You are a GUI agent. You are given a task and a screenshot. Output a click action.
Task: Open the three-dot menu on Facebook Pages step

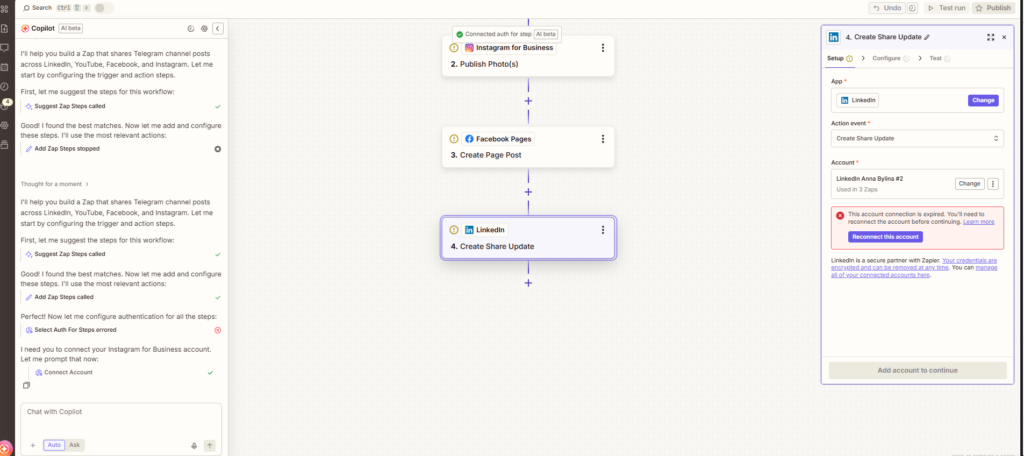(x=602, y=139)
